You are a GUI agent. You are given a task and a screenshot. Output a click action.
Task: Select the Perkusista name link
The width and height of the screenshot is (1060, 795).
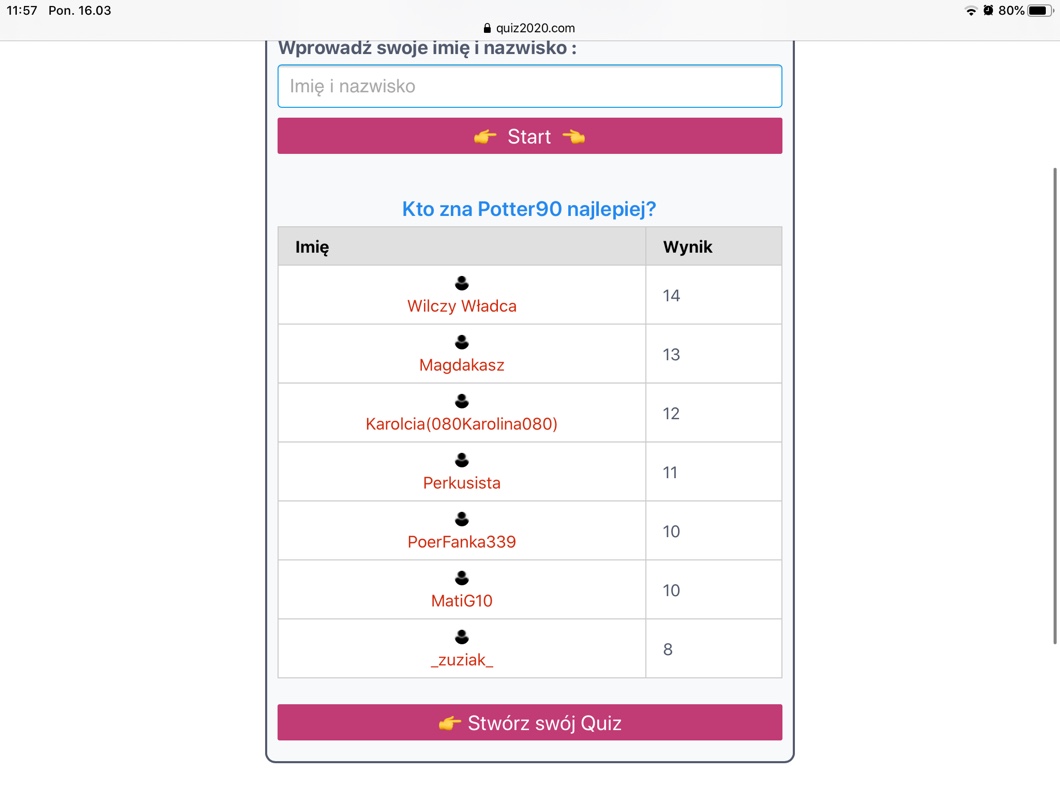pyautogui.click(x=462, y=483)
